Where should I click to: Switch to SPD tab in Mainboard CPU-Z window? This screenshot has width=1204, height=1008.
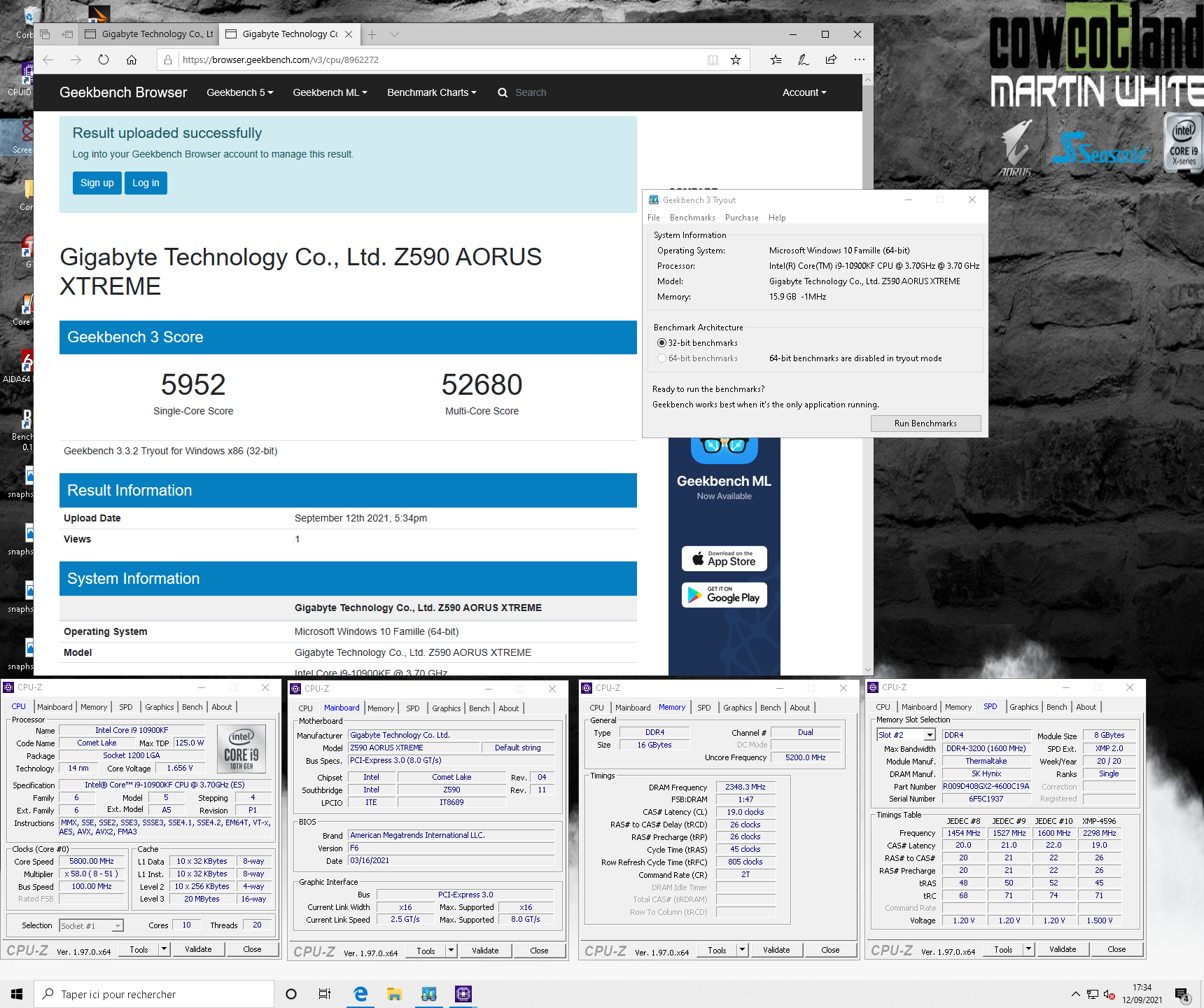413,708
